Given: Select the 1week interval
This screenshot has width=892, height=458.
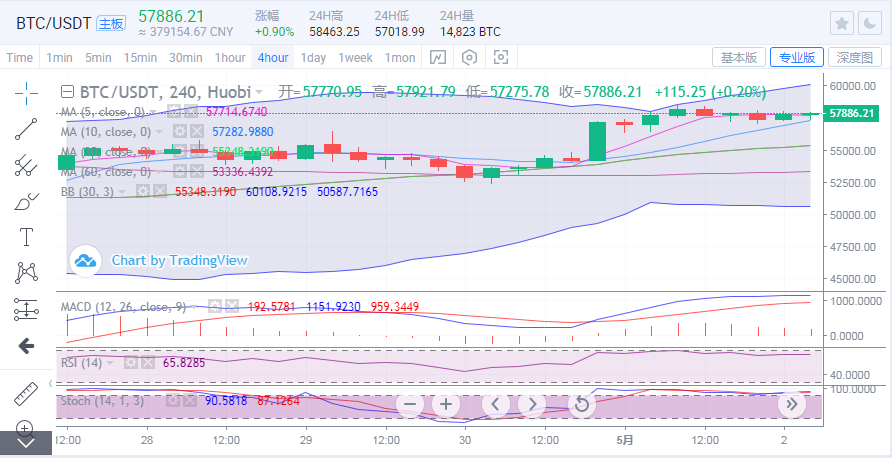Looking at the screenshot, I should (x=355, y=57).
